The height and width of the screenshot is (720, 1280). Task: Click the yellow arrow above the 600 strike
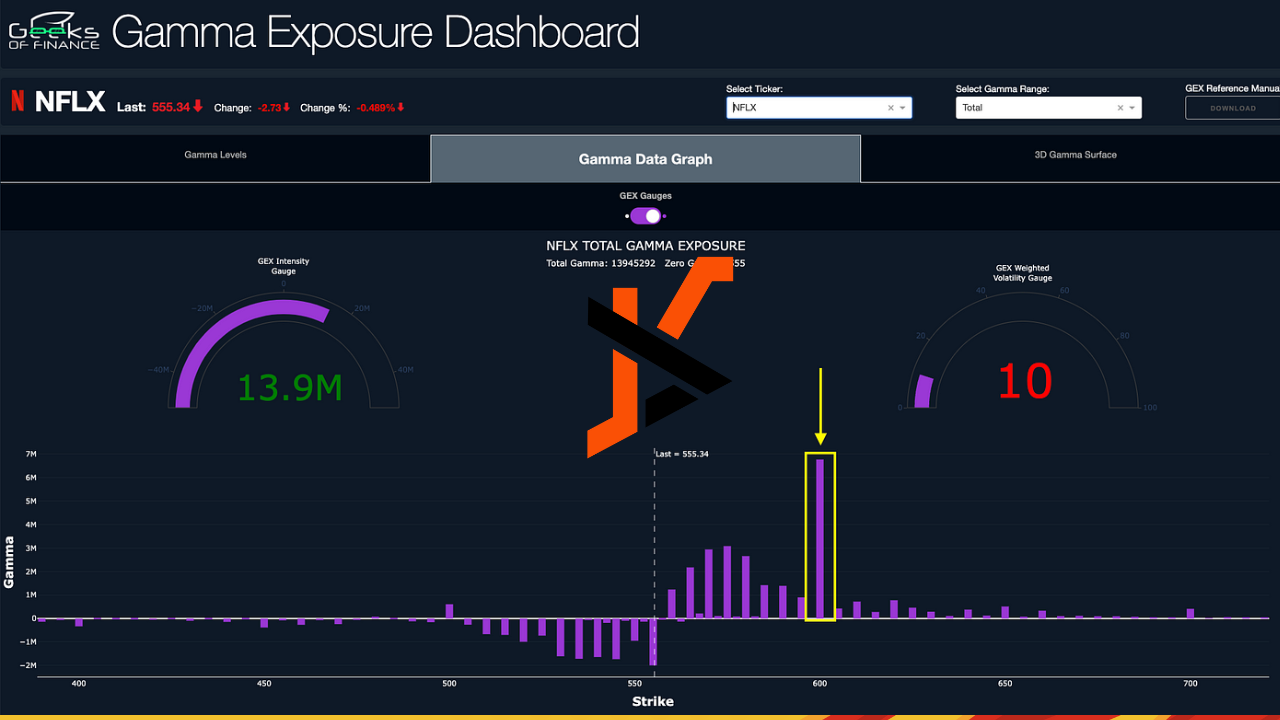coord(820,406)
